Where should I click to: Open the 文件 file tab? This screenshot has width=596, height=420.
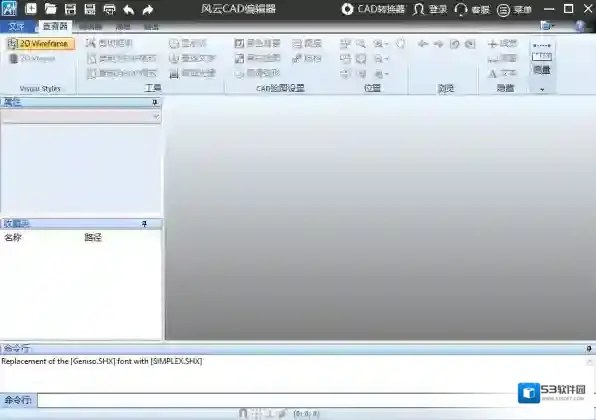[16, 26]
